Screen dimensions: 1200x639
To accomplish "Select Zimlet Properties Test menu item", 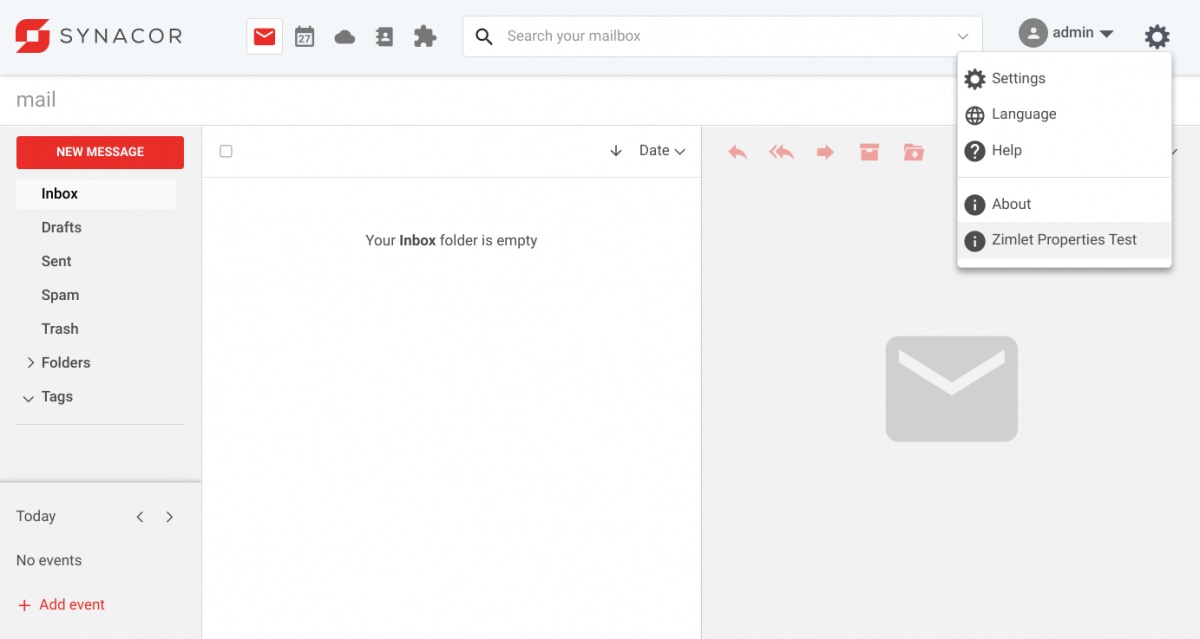I will [1064, 240].
